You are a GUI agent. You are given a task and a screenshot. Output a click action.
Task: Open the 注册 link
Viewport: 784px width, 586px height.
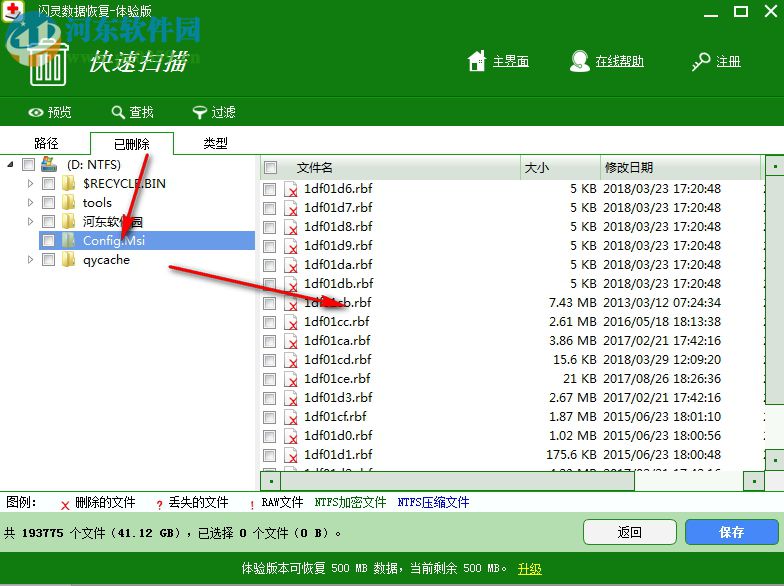click(728, 62)
